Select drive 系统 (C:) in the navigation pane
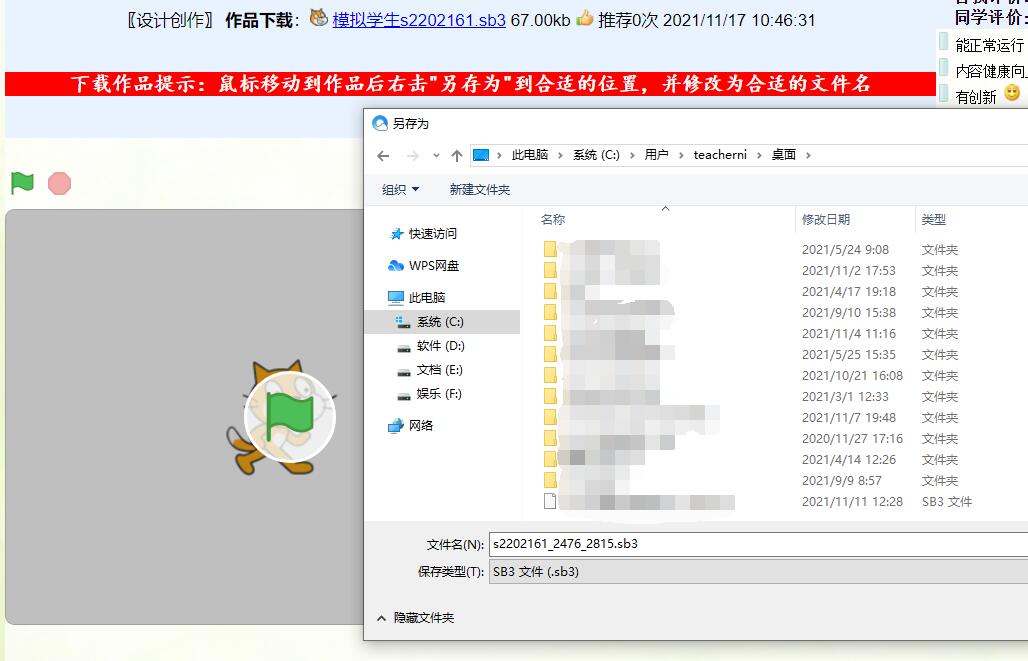This screenshot has height=661, width=1028. click(x=442, y=322)
